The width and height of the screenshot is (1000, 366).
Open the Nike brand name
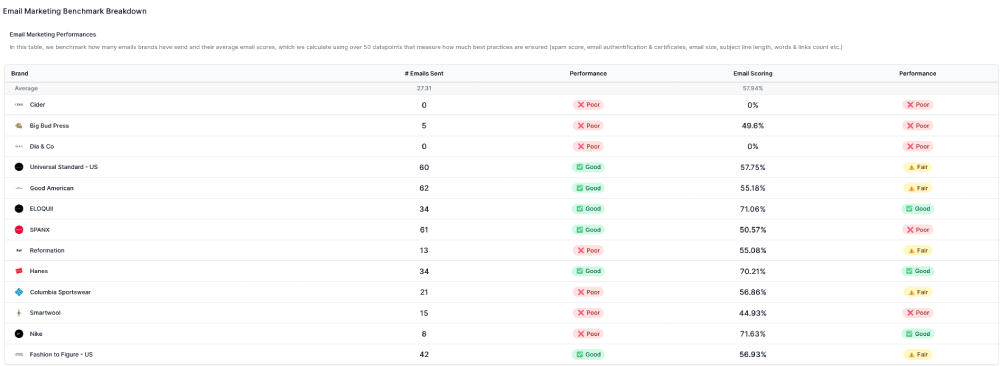pyautogui.click(x=36, y=333)
